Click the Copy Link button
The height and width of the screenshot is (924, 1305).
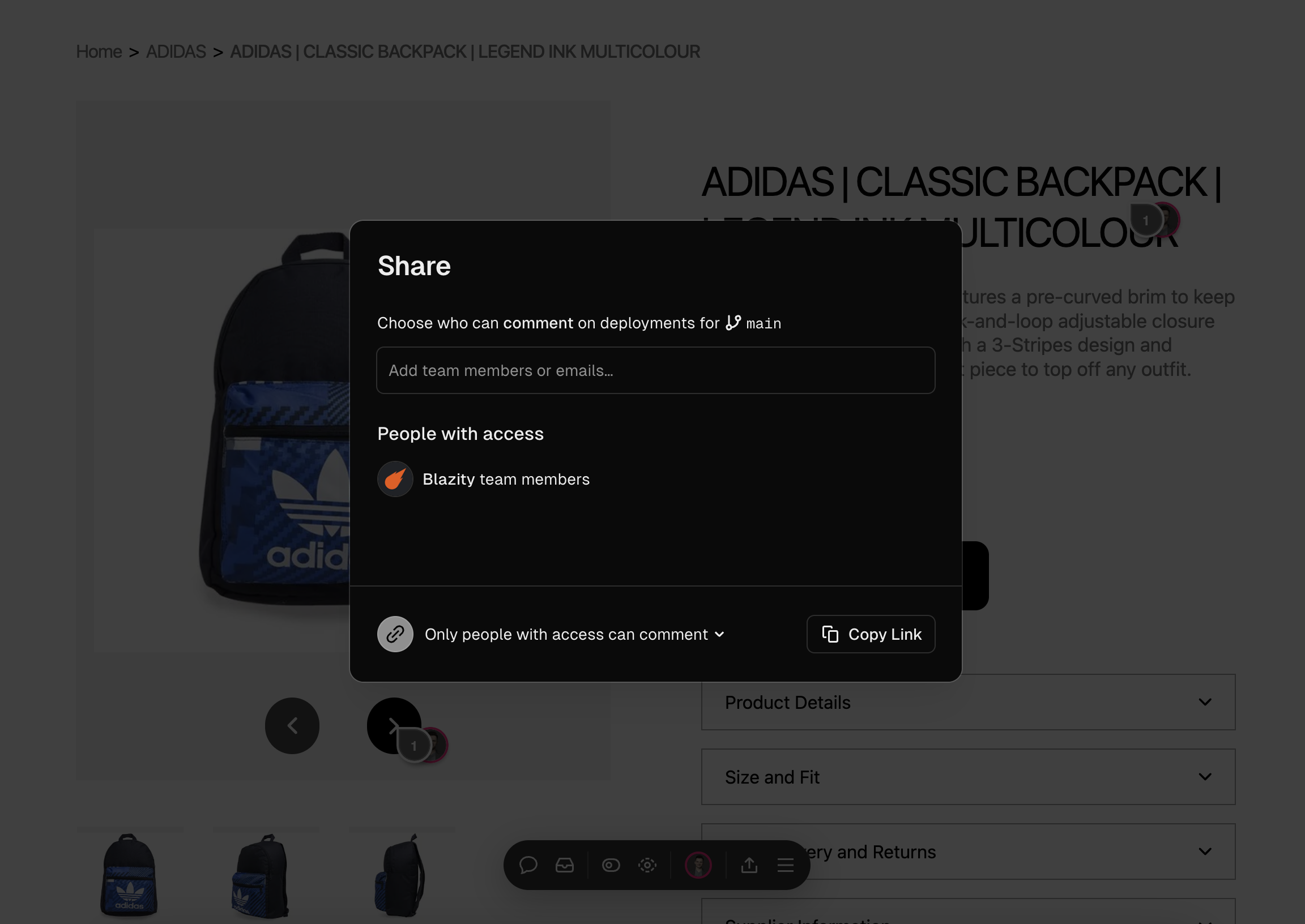pyautogui.click(x=871, y=634)
